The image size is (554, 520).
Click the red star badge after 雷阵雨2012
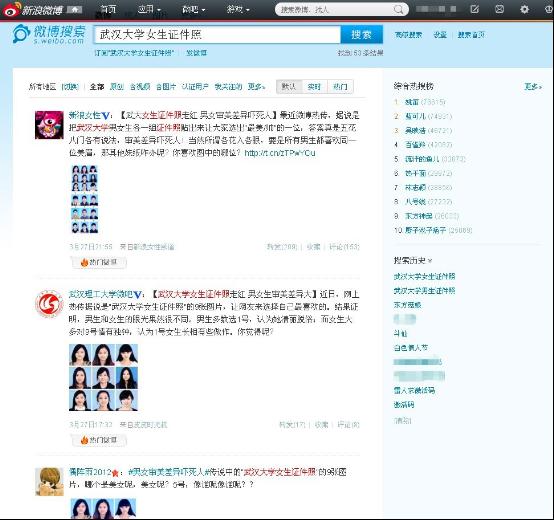coord(115,473)
